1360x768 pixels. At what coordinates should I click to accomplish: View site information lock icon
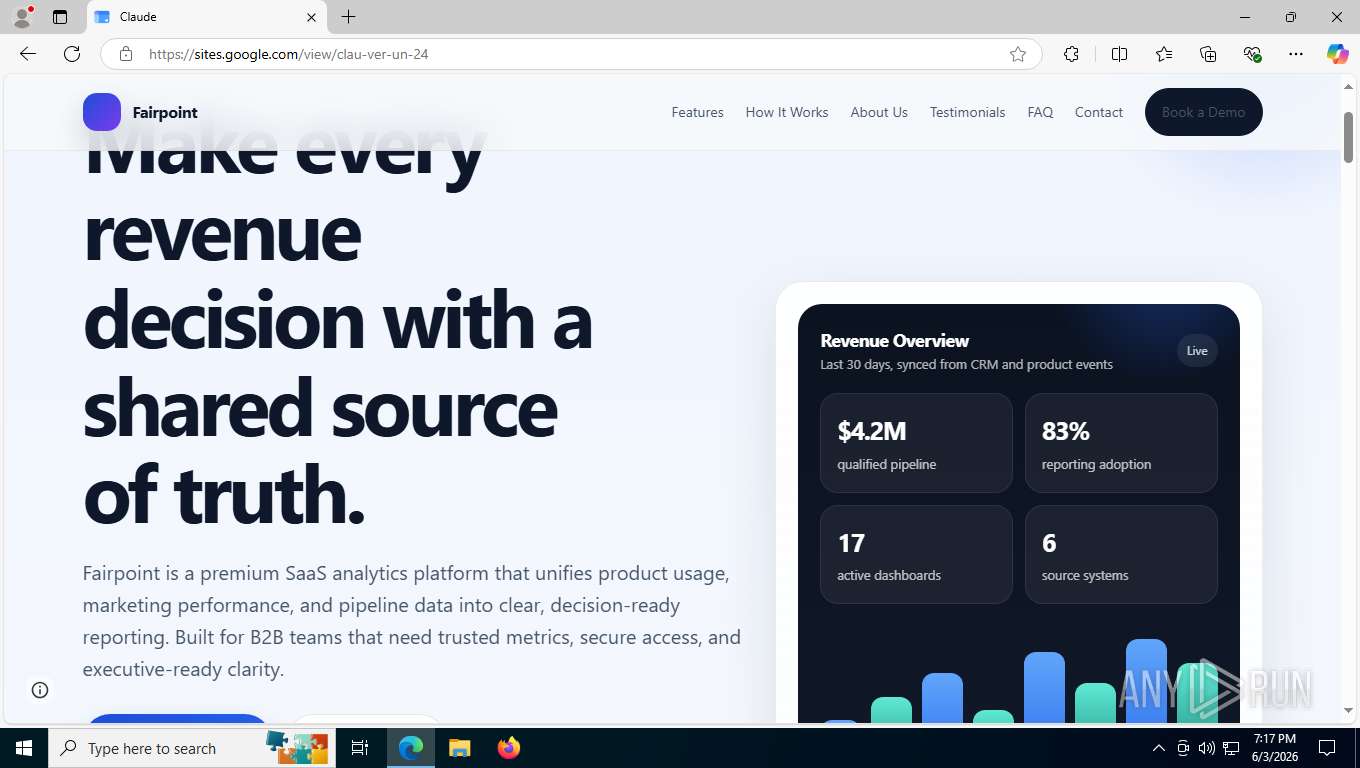[x=126, y=54]
